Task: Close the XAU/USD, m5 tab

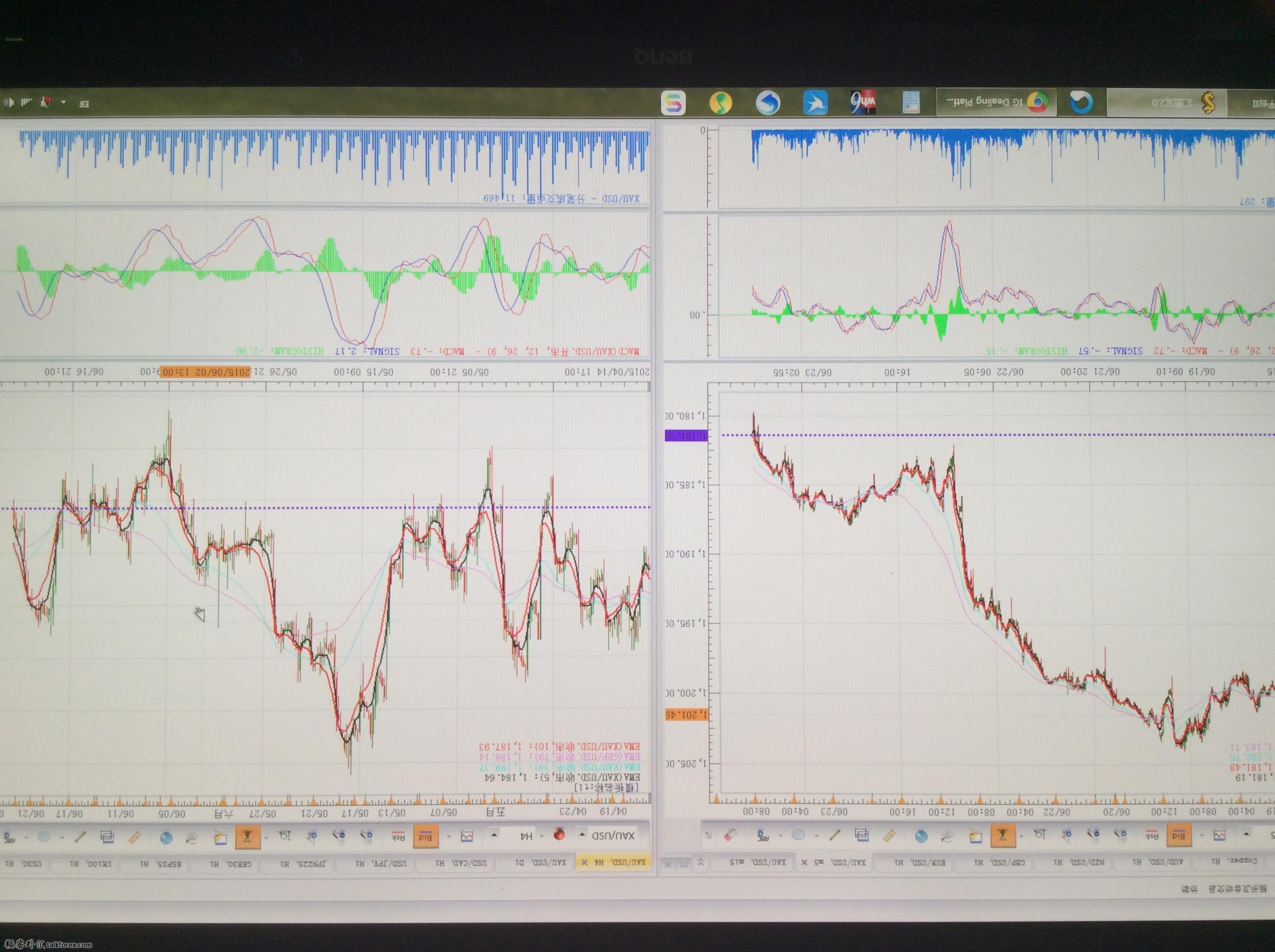Action: tap(804, 863)
